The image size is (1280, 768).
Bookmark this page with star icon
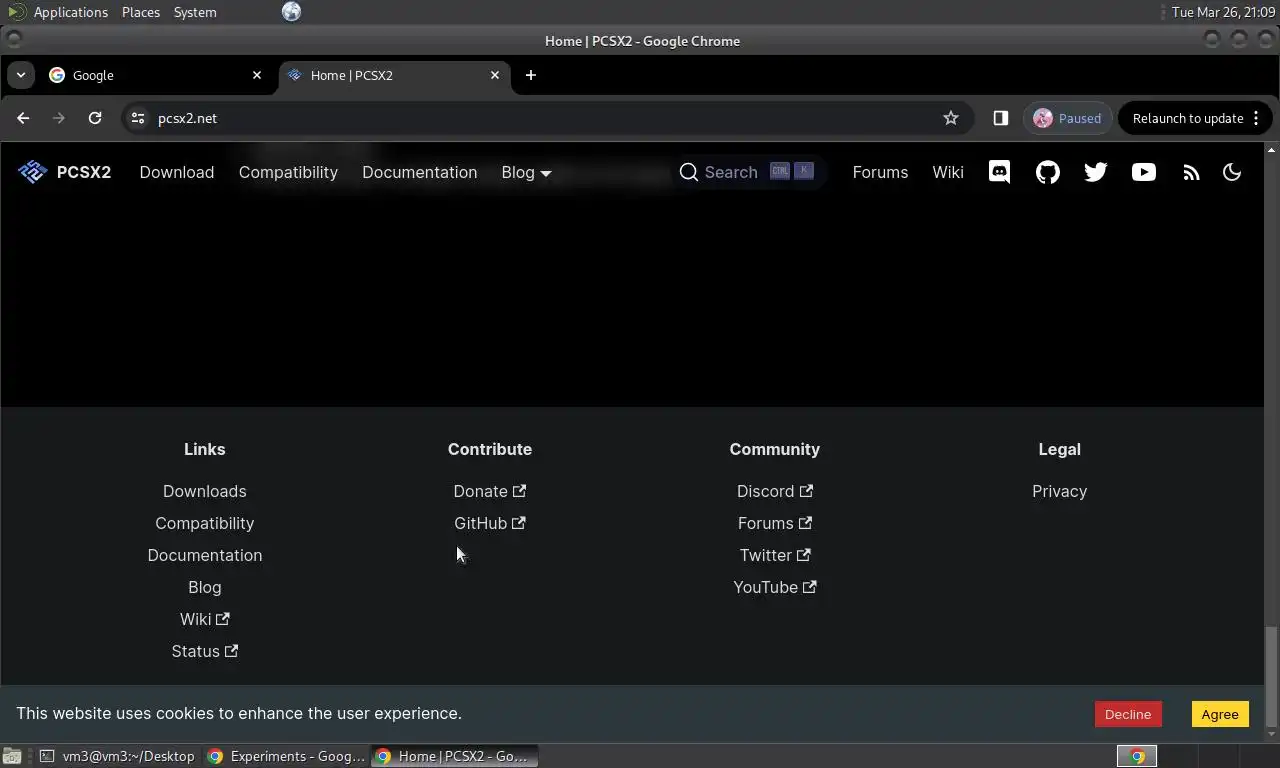pos(951,118)
